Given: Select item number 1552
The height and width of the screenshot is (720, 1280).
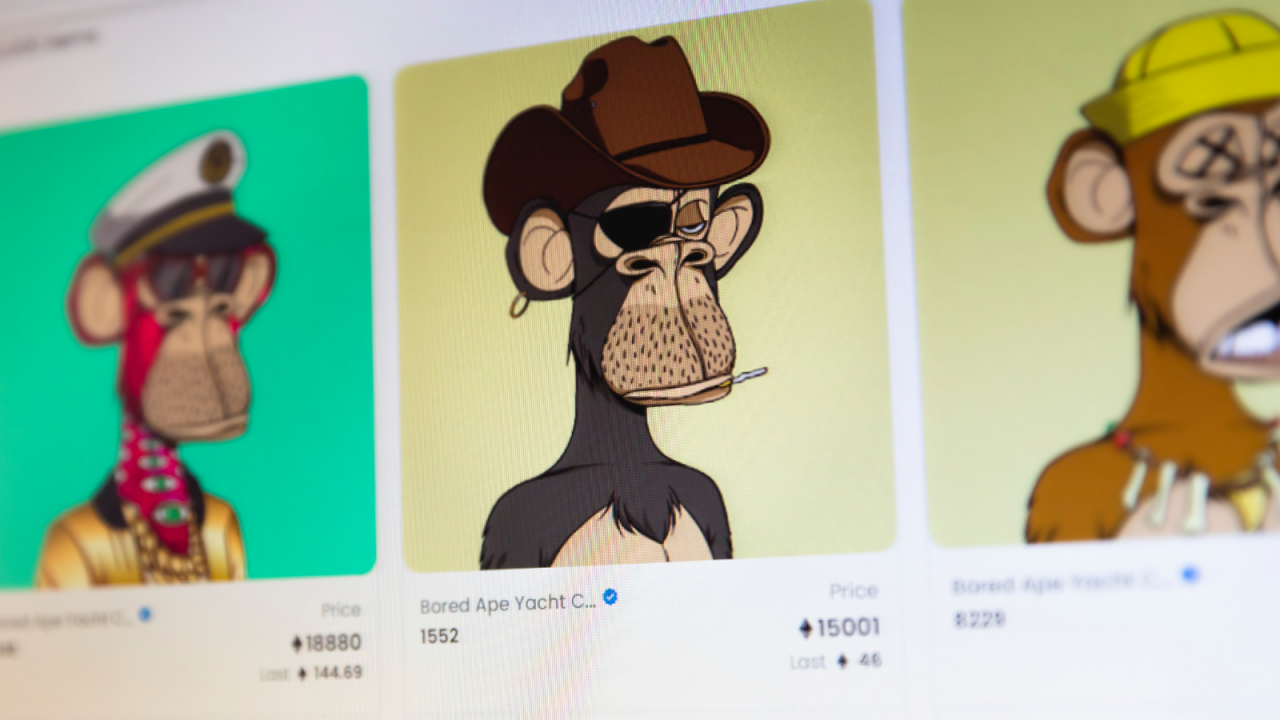Looking at the screenshot, I should (439, 636).
